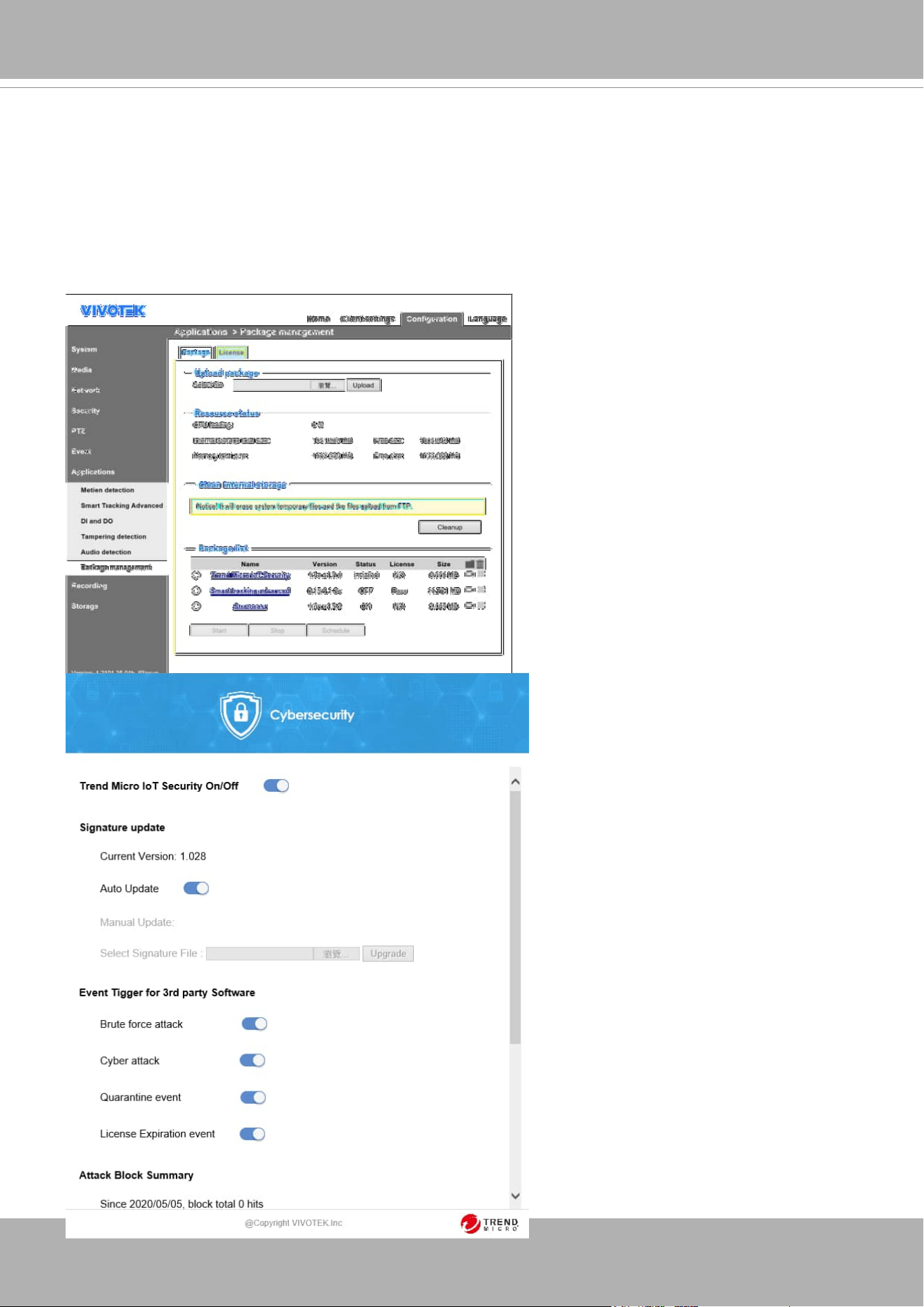
Task: Switch to the Package tab
Action: (195, 353)
